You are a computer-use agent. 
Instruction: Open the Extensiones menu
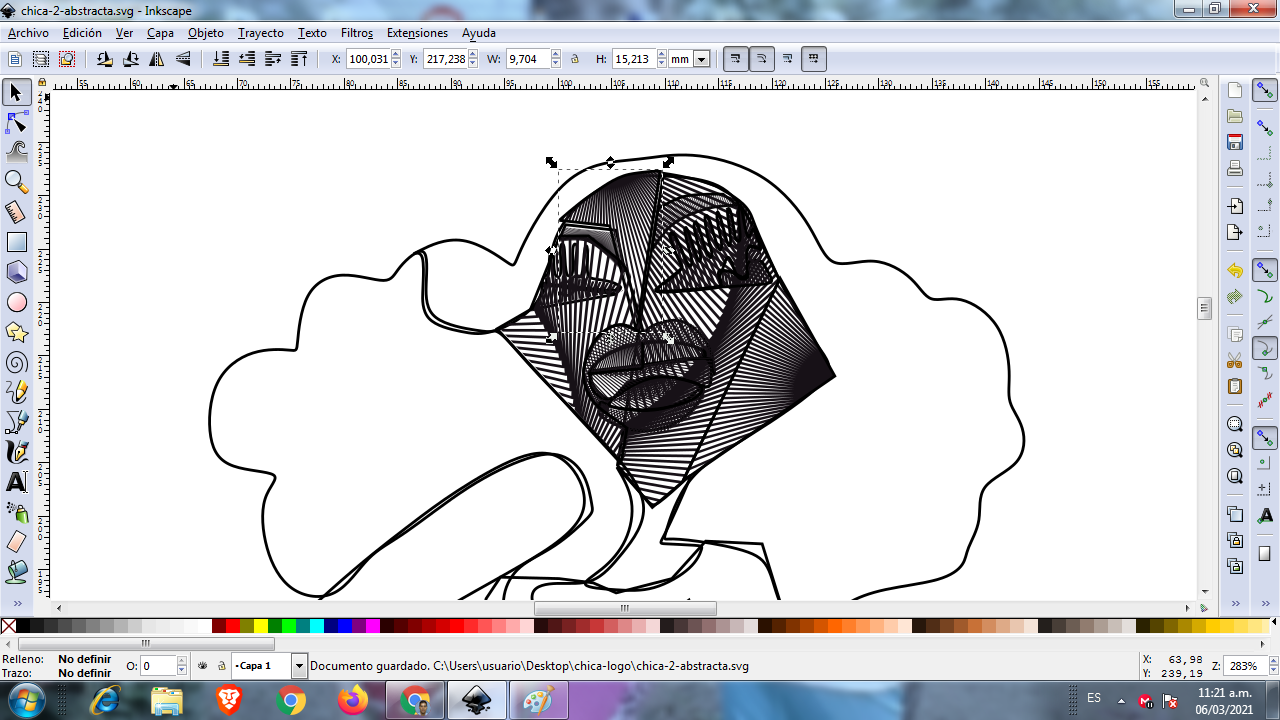tap(417, 33)
